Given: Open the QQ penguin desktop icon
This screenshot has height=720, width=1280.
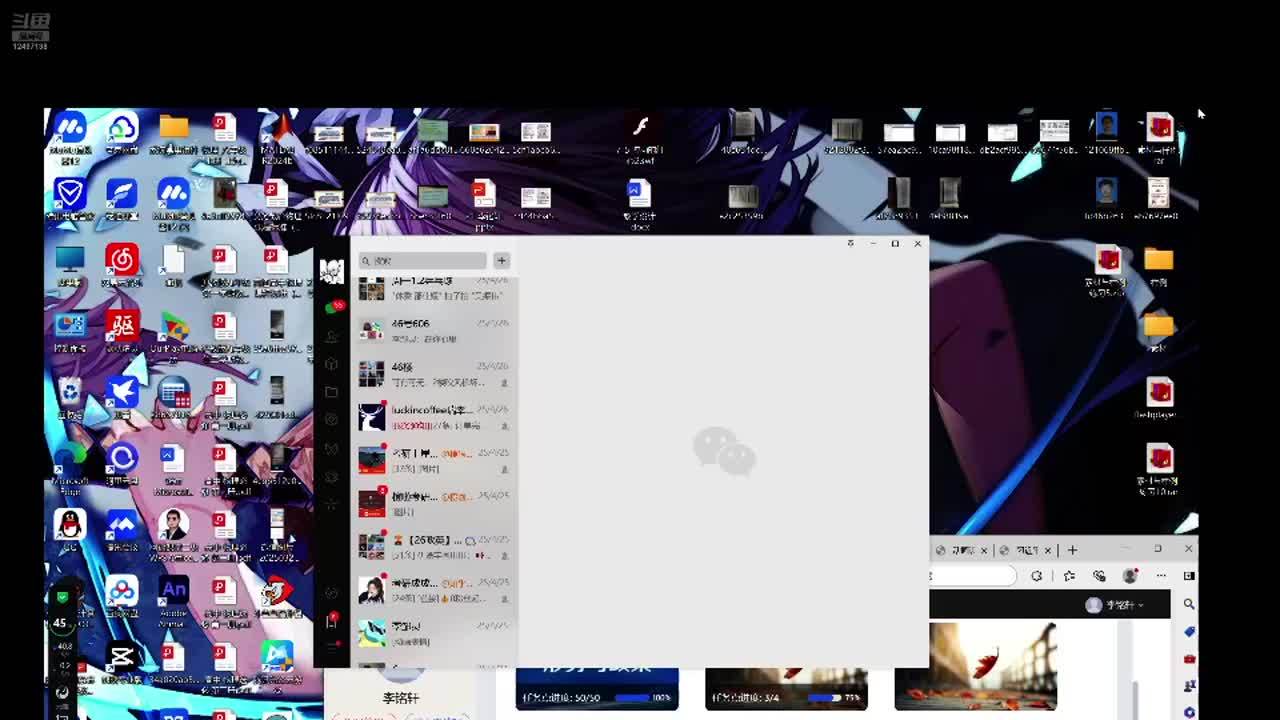Looking at the screenshot, I should (x=69, y=525).
